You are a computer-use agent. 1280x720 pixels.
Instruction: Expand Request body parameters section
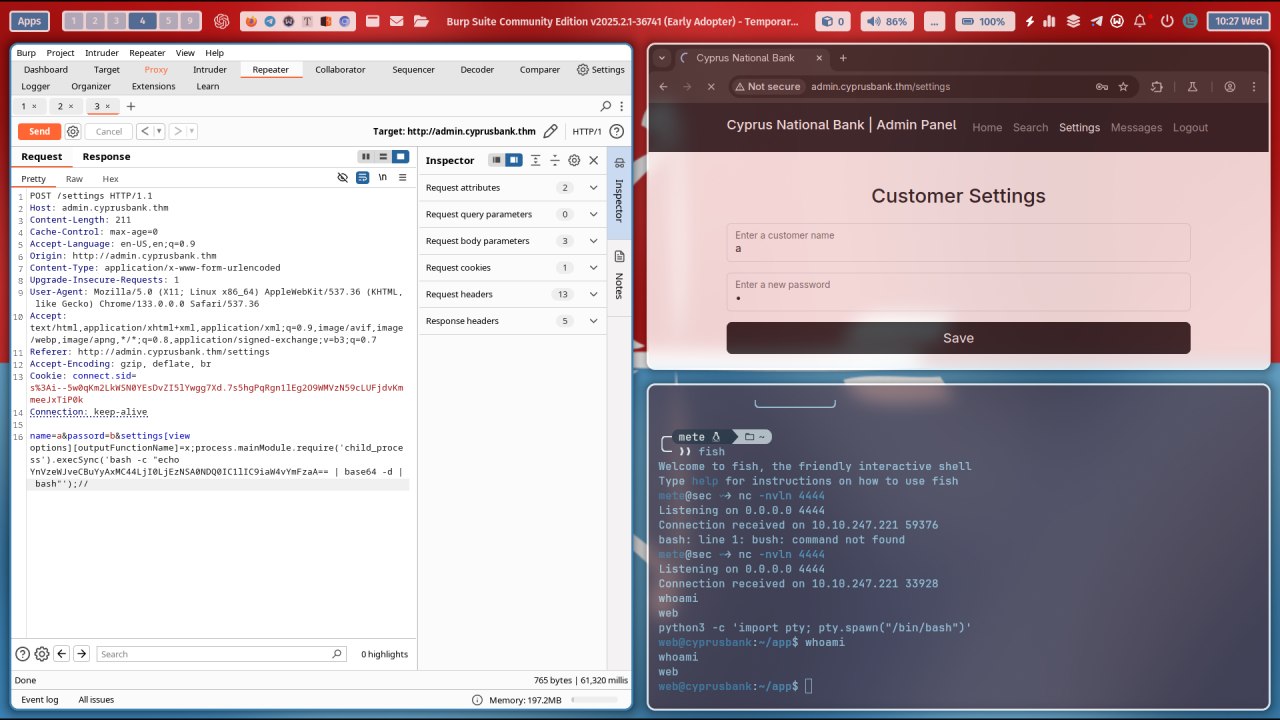[x=593, y=241]
